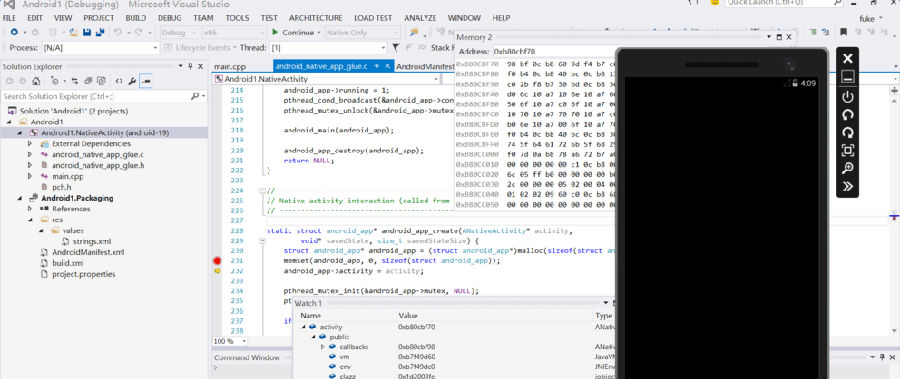
Task: Collapse the res folder node
Action: [x=30, y=220]
